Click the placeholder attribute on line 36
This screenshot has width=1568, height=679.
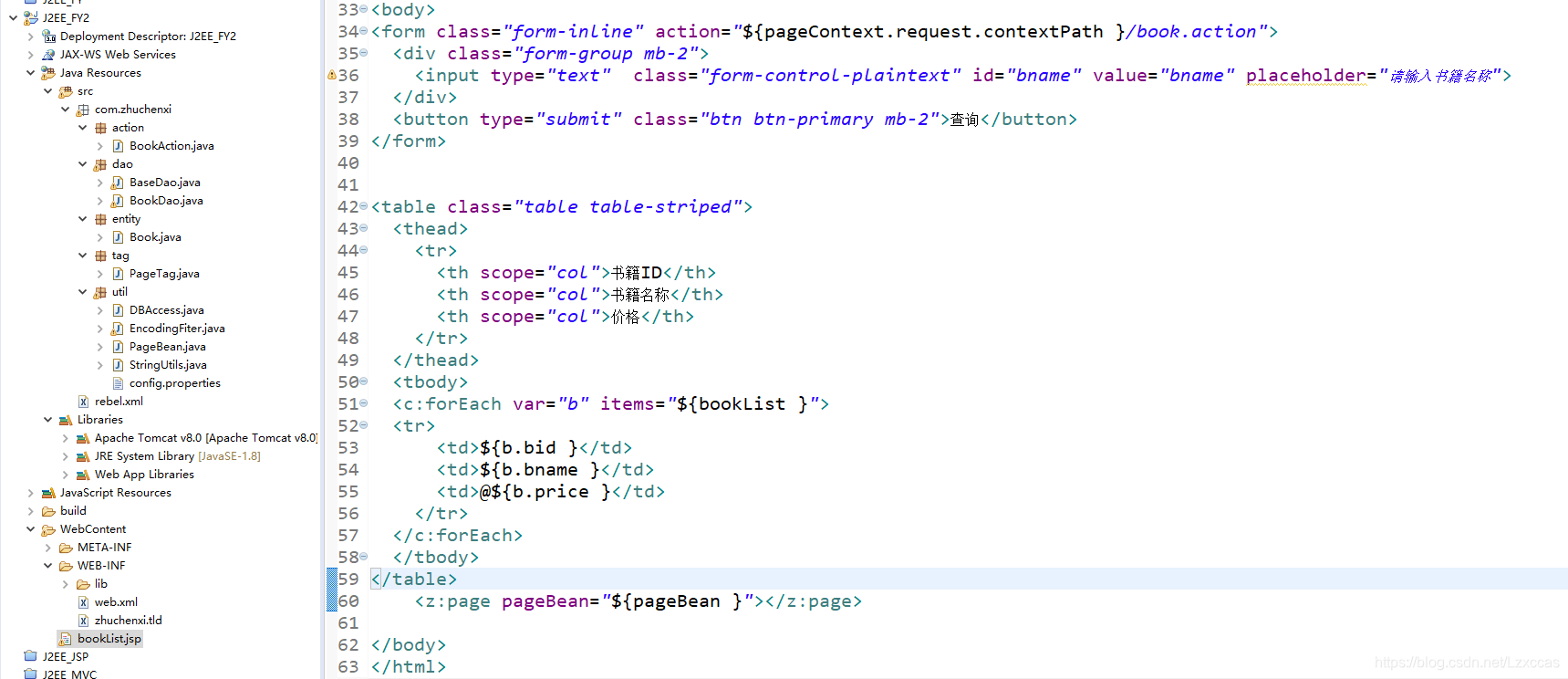coord(1306,76)
